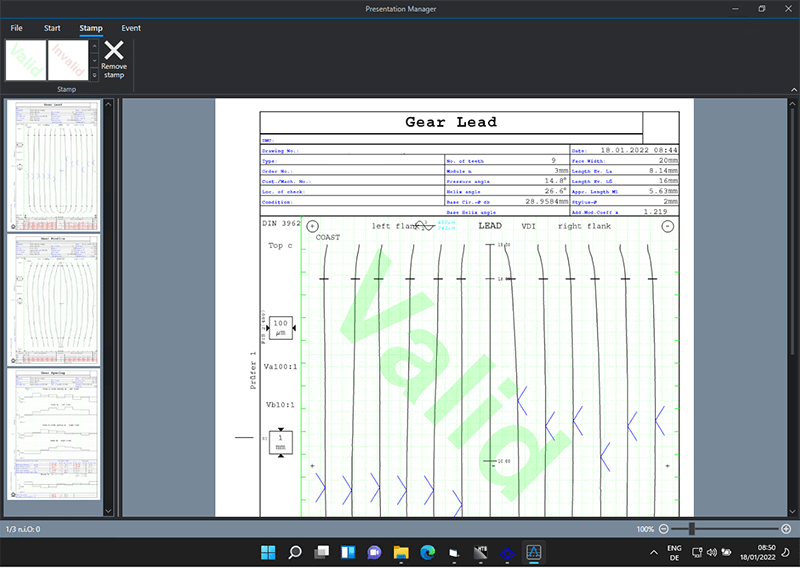The height and width of the screenshot is (568, 800).
Task: Select the Gear Lead page thumbnail
Action: [x=54, y=165]
